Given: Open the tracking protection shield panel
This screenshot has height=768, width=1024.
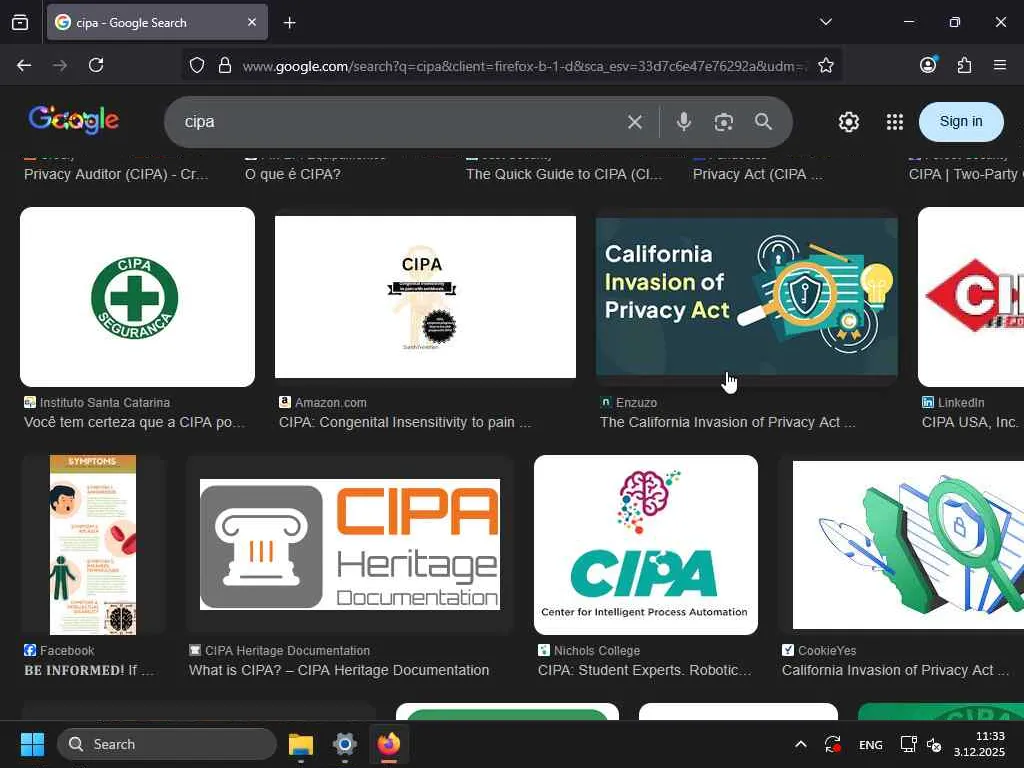Looking at the screenshot, I should [x=197, y=65].
